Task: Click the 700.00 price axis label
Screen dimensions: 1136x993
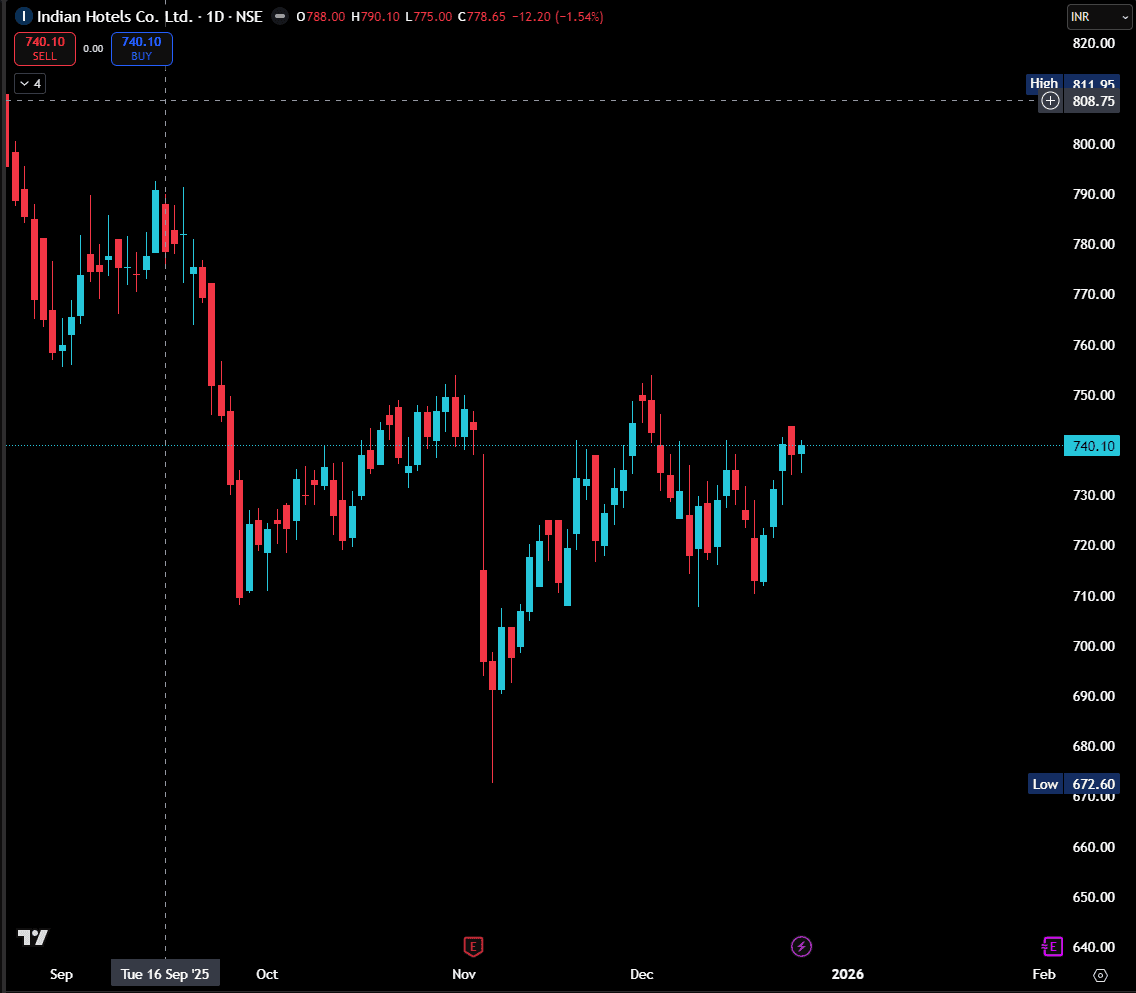Action: tap(1093, 645)
